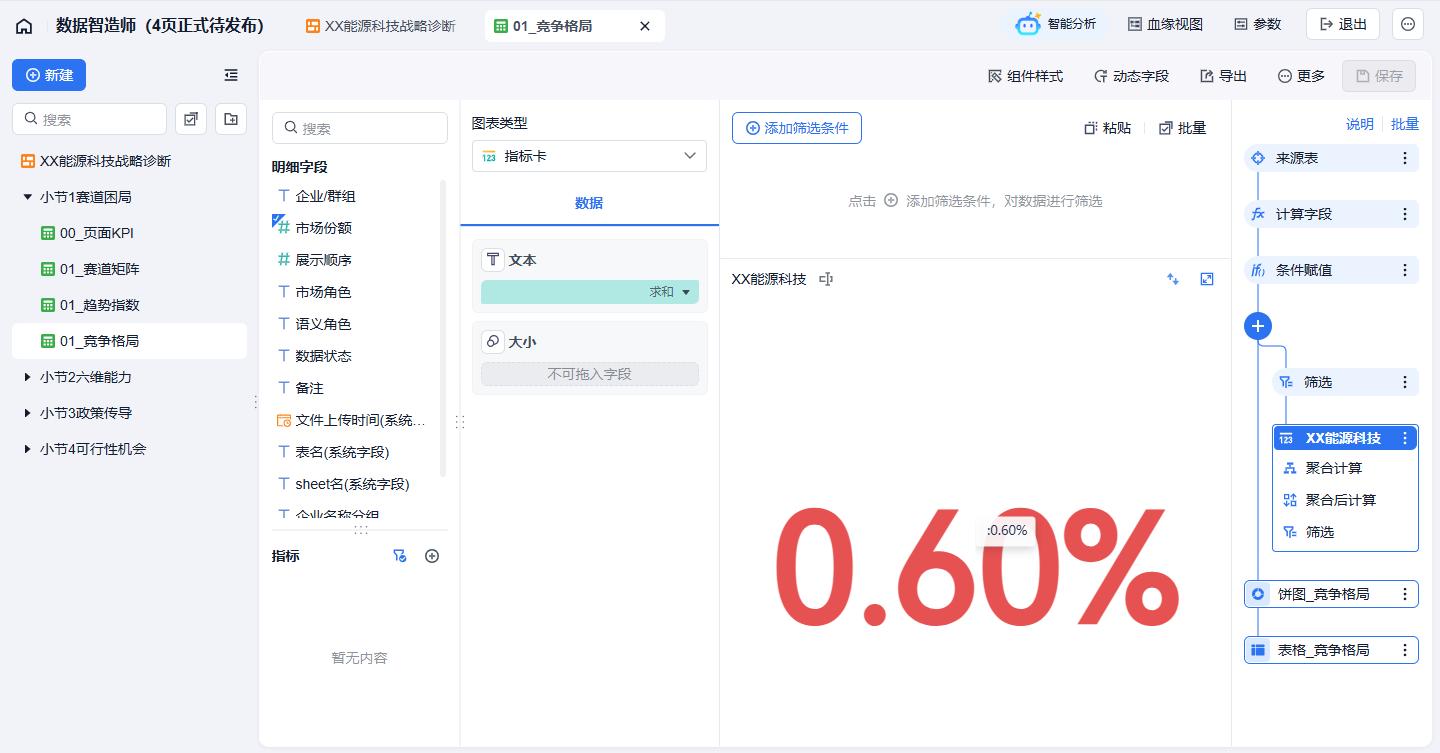This screenshot has height=753, width=1440.
Task: Switch to the XX能源科技战略诊断 tab
Action: [x=380, y=26]
